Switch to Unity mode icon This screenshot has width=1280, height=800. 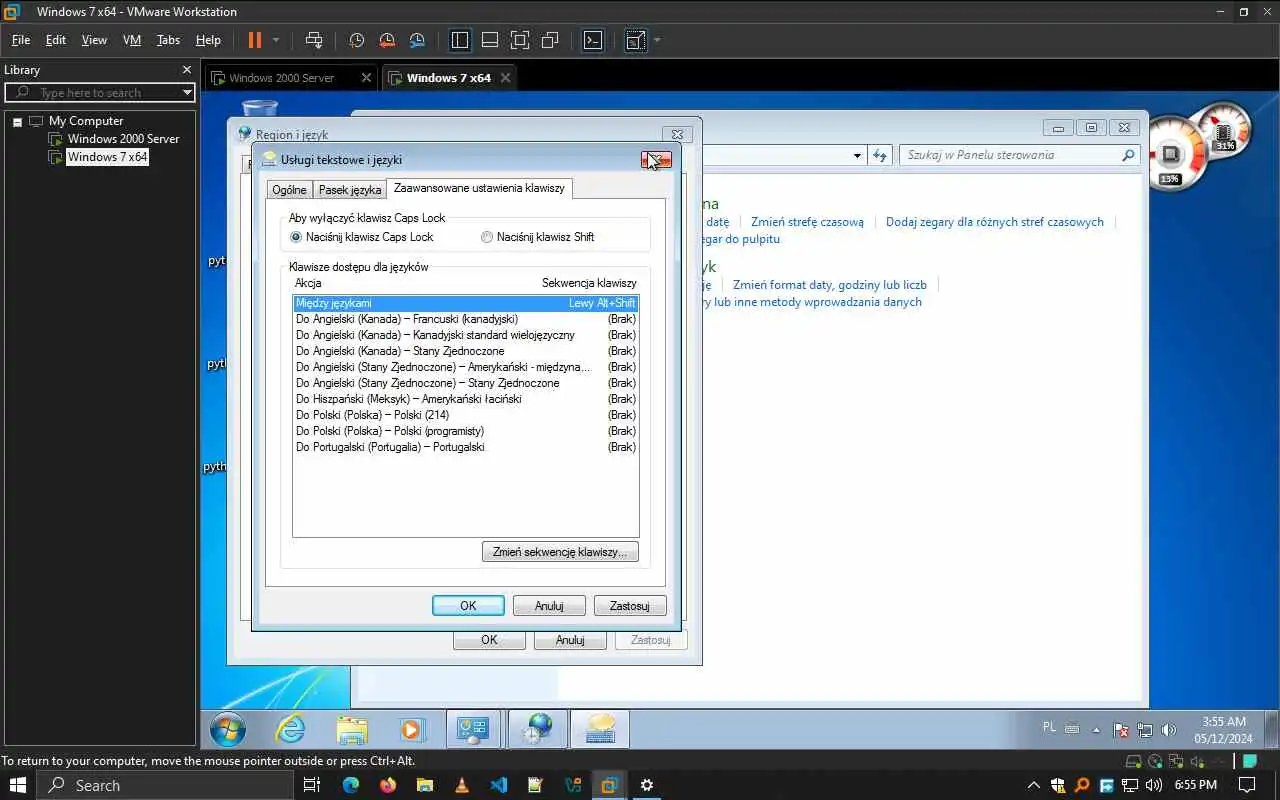pyautogui.click(x=550, y=40)
